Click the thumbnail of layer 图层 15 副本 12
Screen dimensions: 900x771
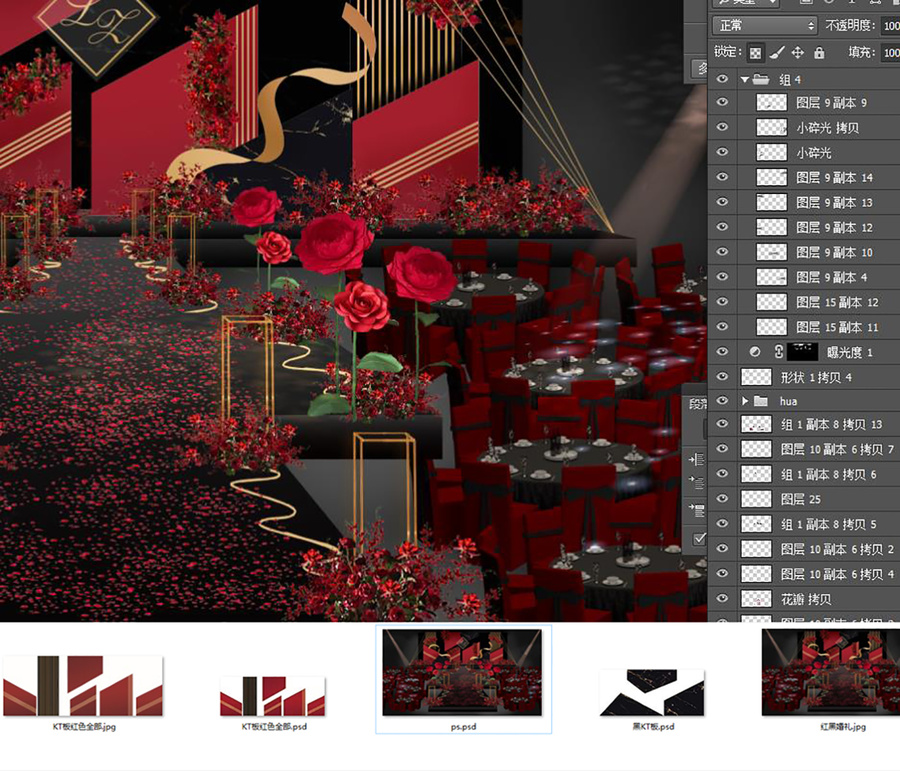(771, 302)
